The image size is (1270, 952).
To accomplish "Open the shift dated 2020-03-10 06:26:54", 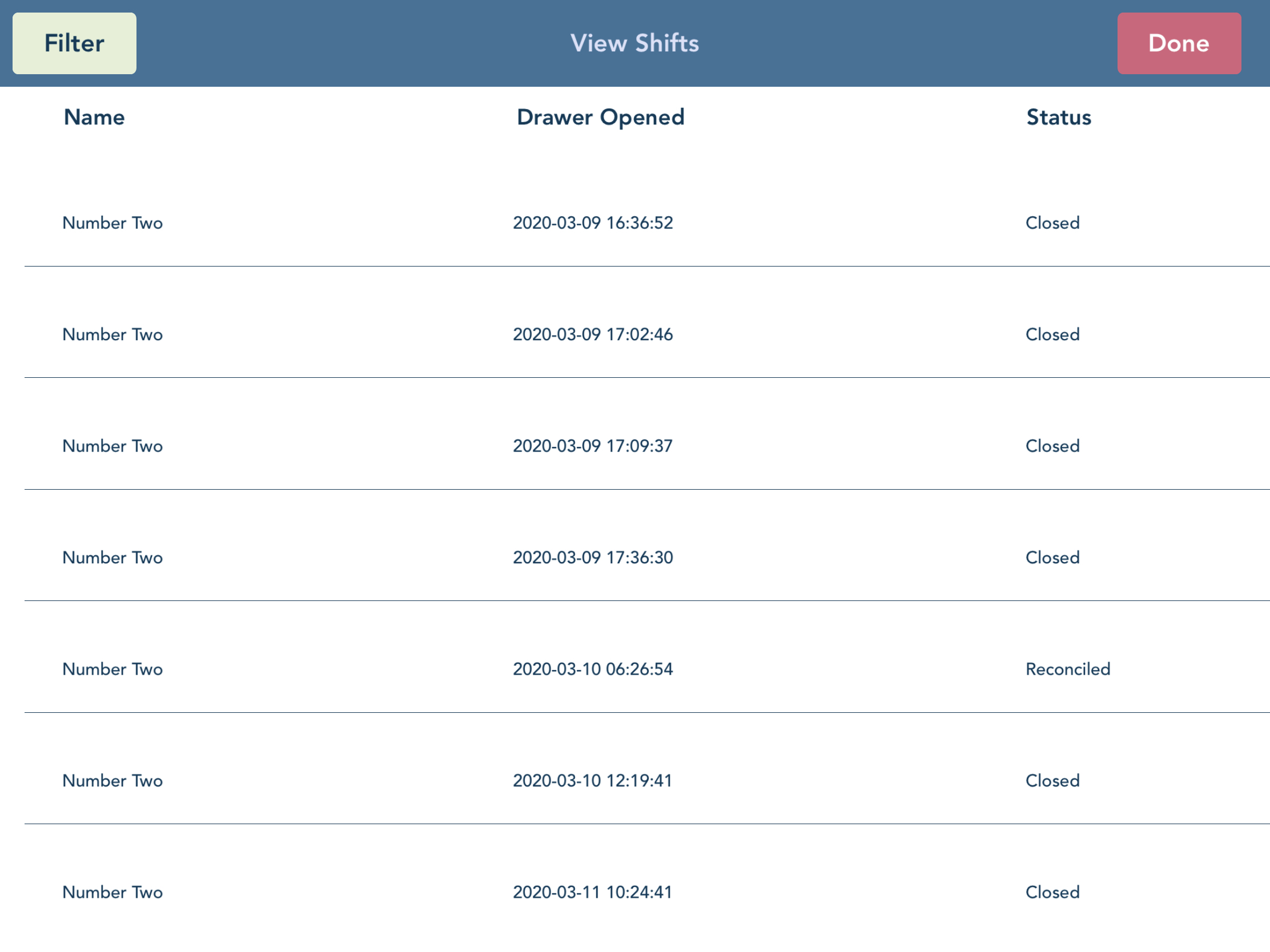I will pos(593,669).
